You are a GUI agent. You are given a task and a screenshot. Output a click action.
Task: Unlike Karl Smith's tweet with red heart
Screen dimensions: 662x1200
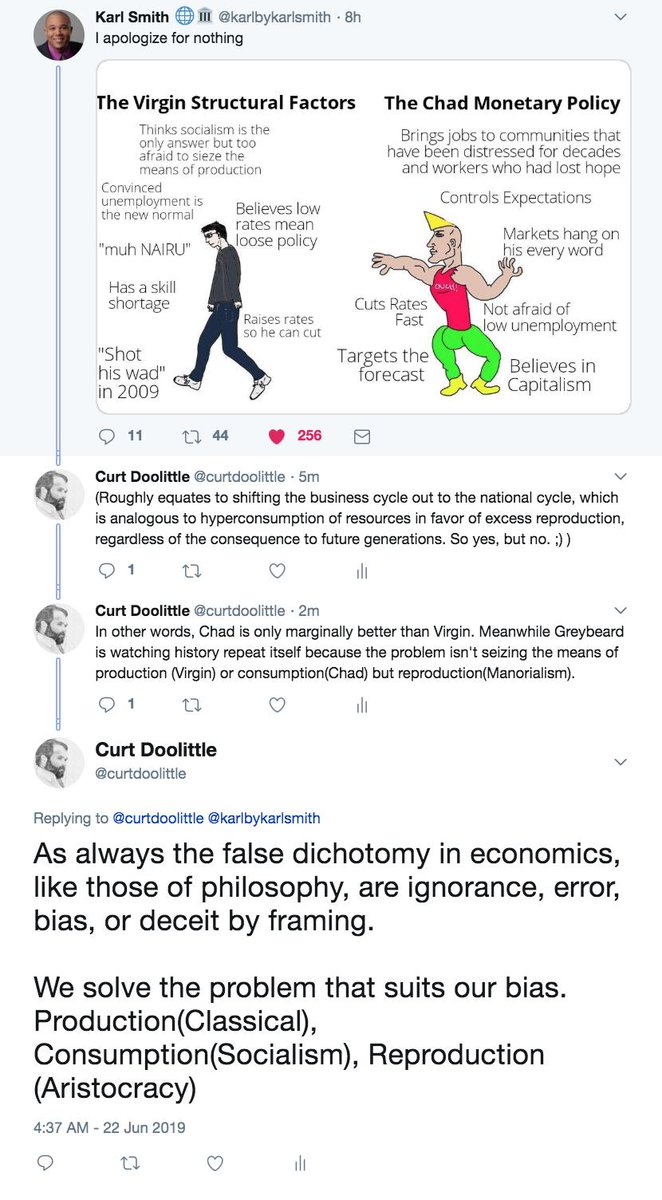pyautogui.click(x=278, y=436)
